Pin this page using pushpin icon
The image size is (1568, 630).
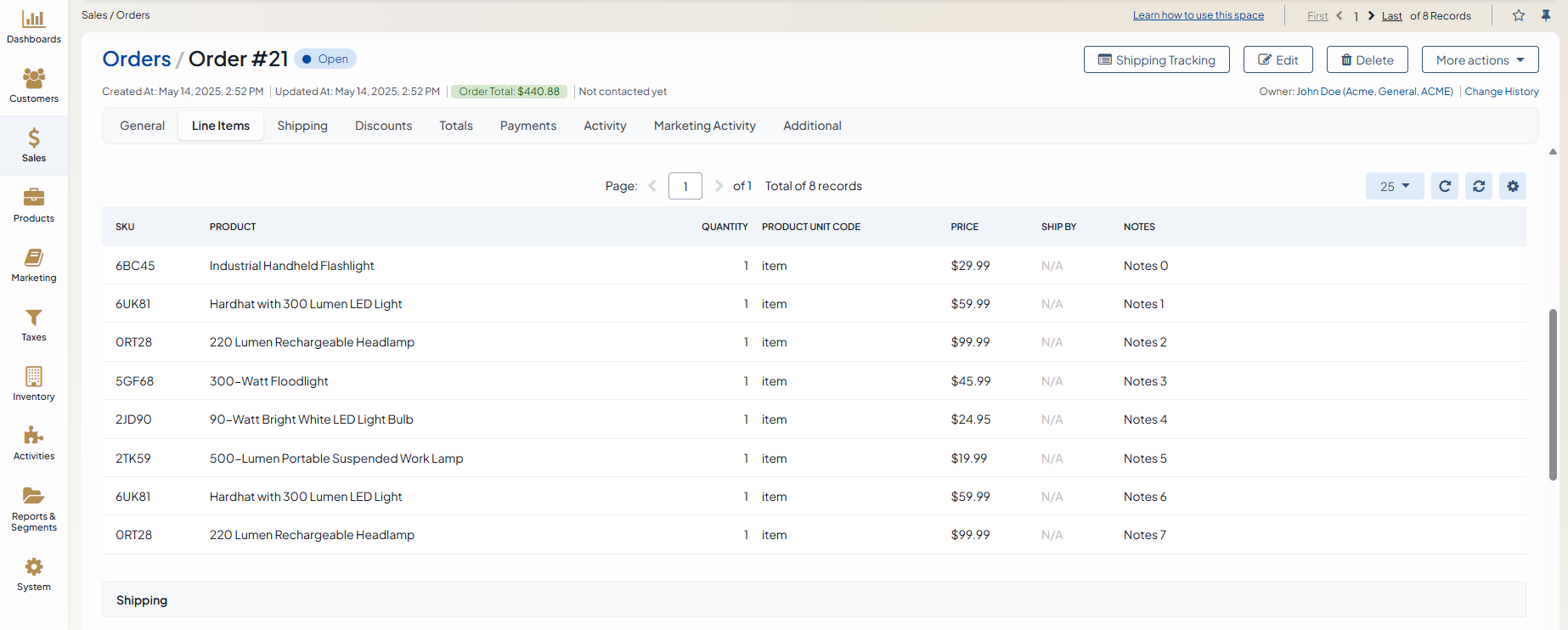pyautogui.click(x=1546, y=15)
